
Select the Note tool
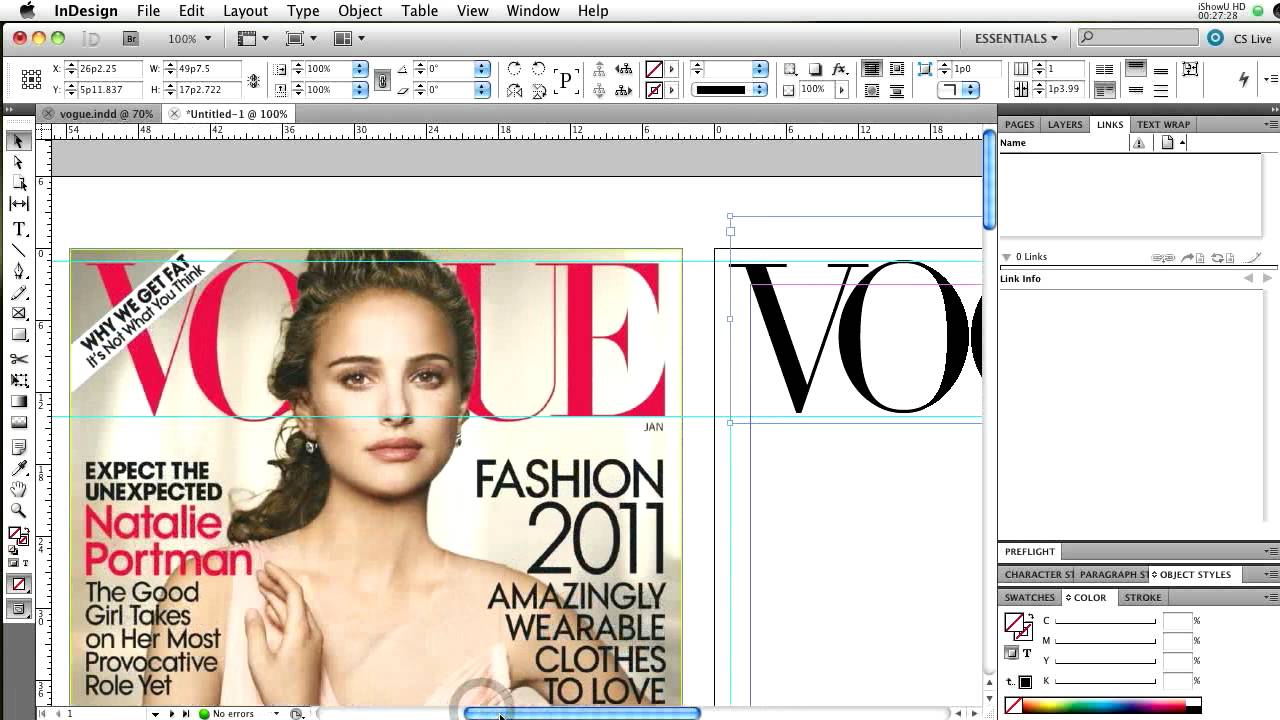click(18, 447)
